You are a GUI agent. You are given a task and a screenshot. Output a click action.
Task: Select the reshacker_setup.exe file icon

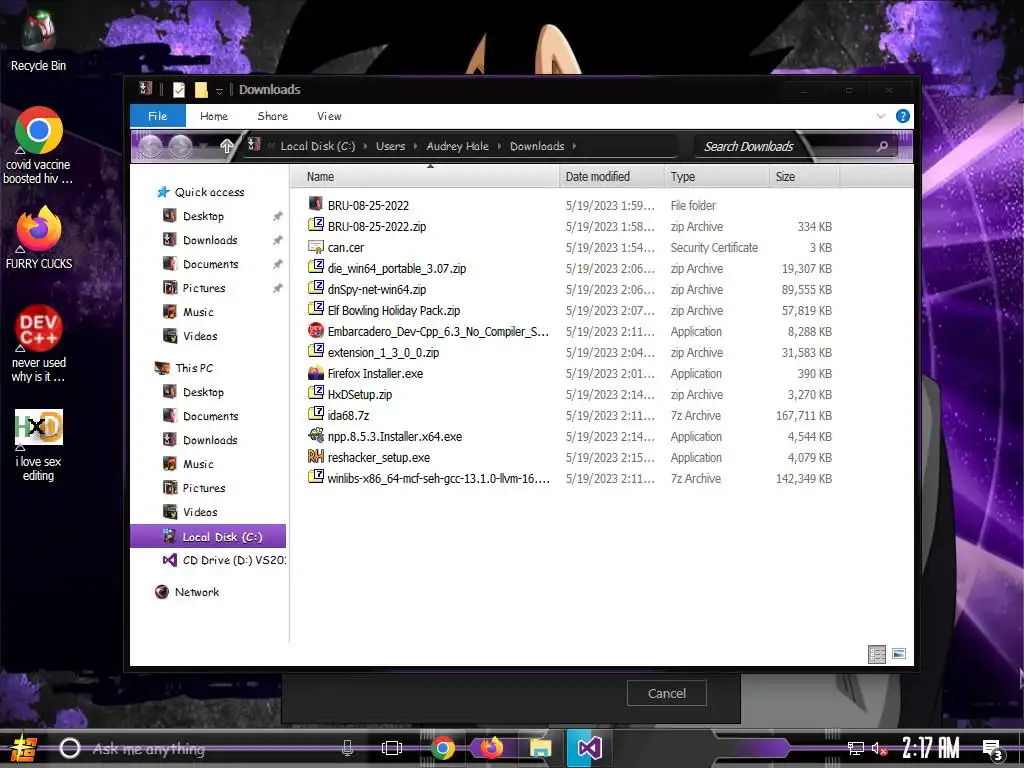click(x=316, y=457)
